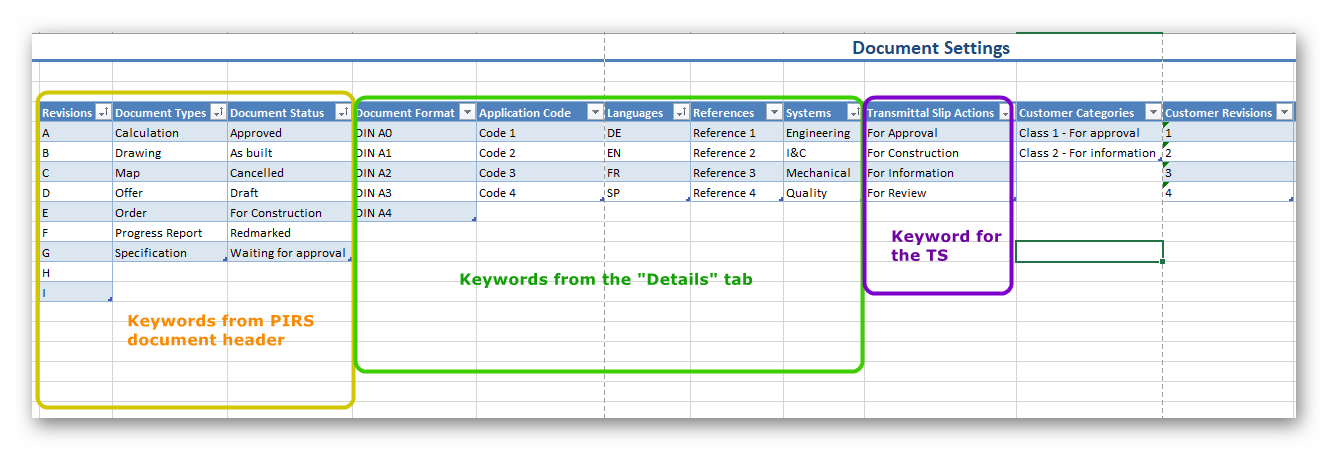The width and height of the screenshot is (1328, 450).
Task: Select Class 1 - For approval cell
Action: coord(1090,133)
